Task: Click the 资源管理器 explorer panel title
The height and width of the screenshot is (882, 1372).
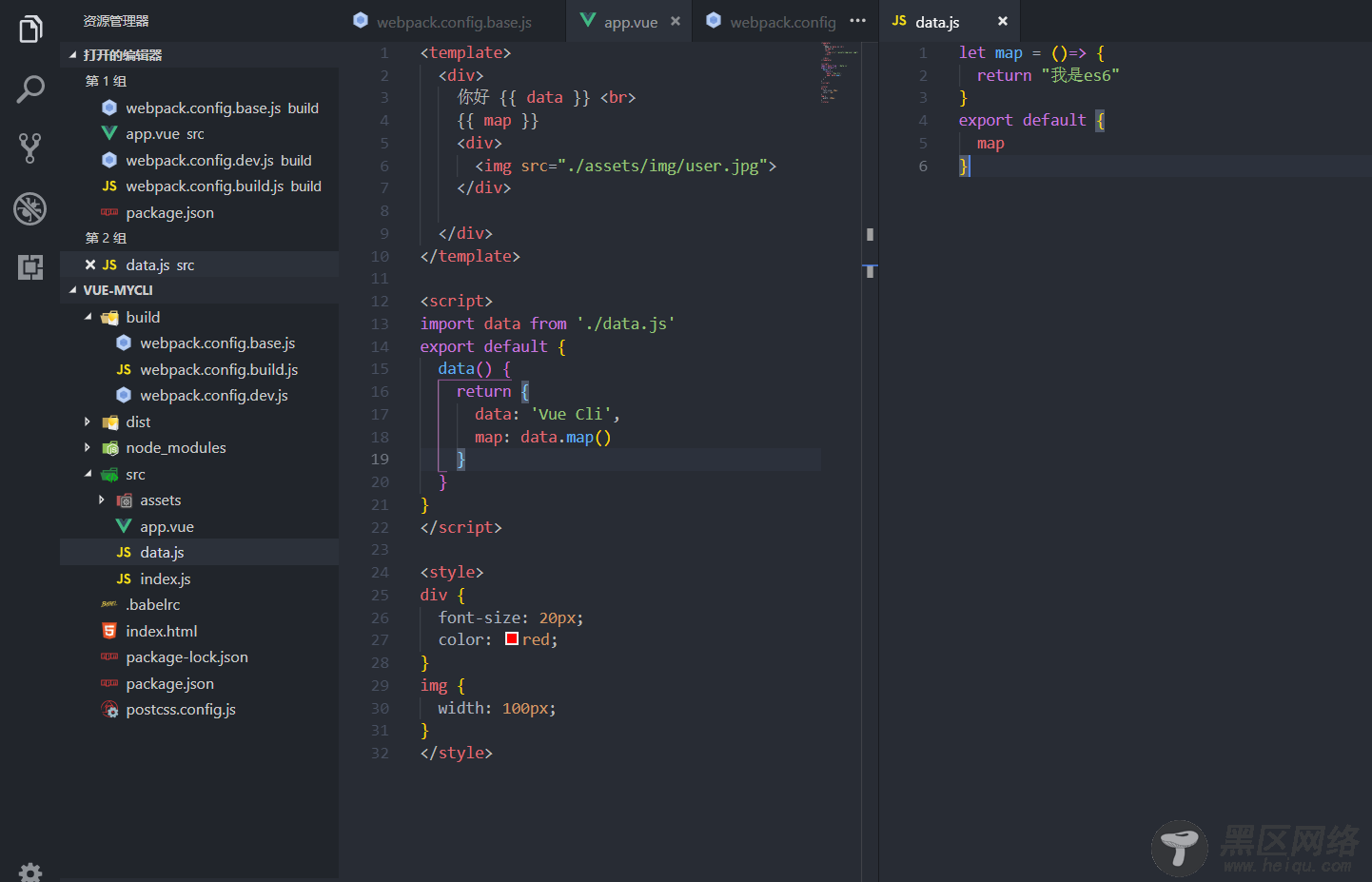Action: tap(116, 21)
